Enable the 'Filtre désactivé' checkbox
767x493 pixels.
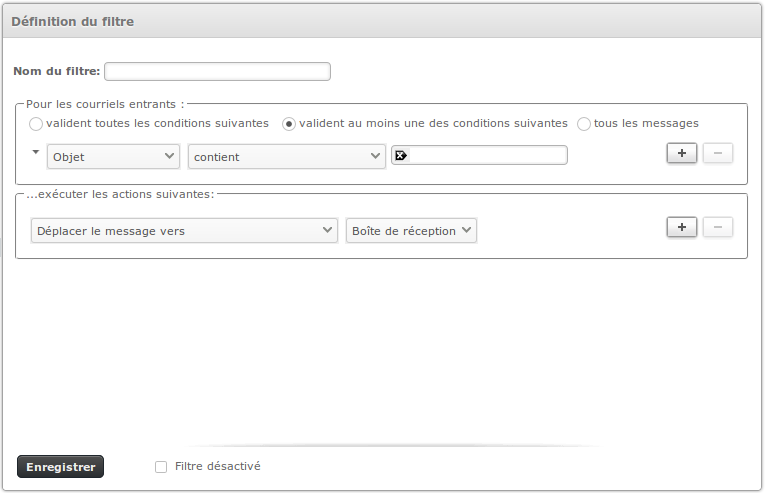point(161,467)
